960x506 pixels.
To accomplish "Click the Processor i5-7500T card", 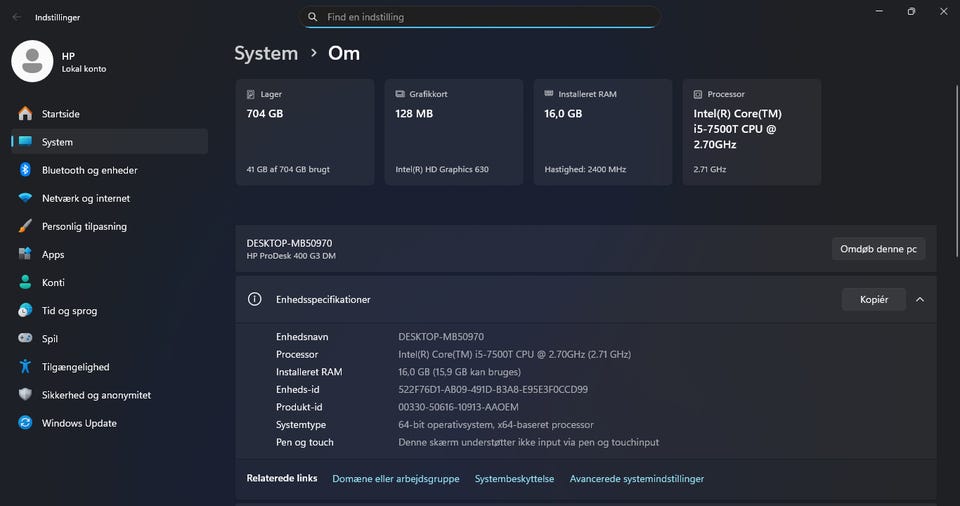I will pyautogui.click(x=752, y=132).
